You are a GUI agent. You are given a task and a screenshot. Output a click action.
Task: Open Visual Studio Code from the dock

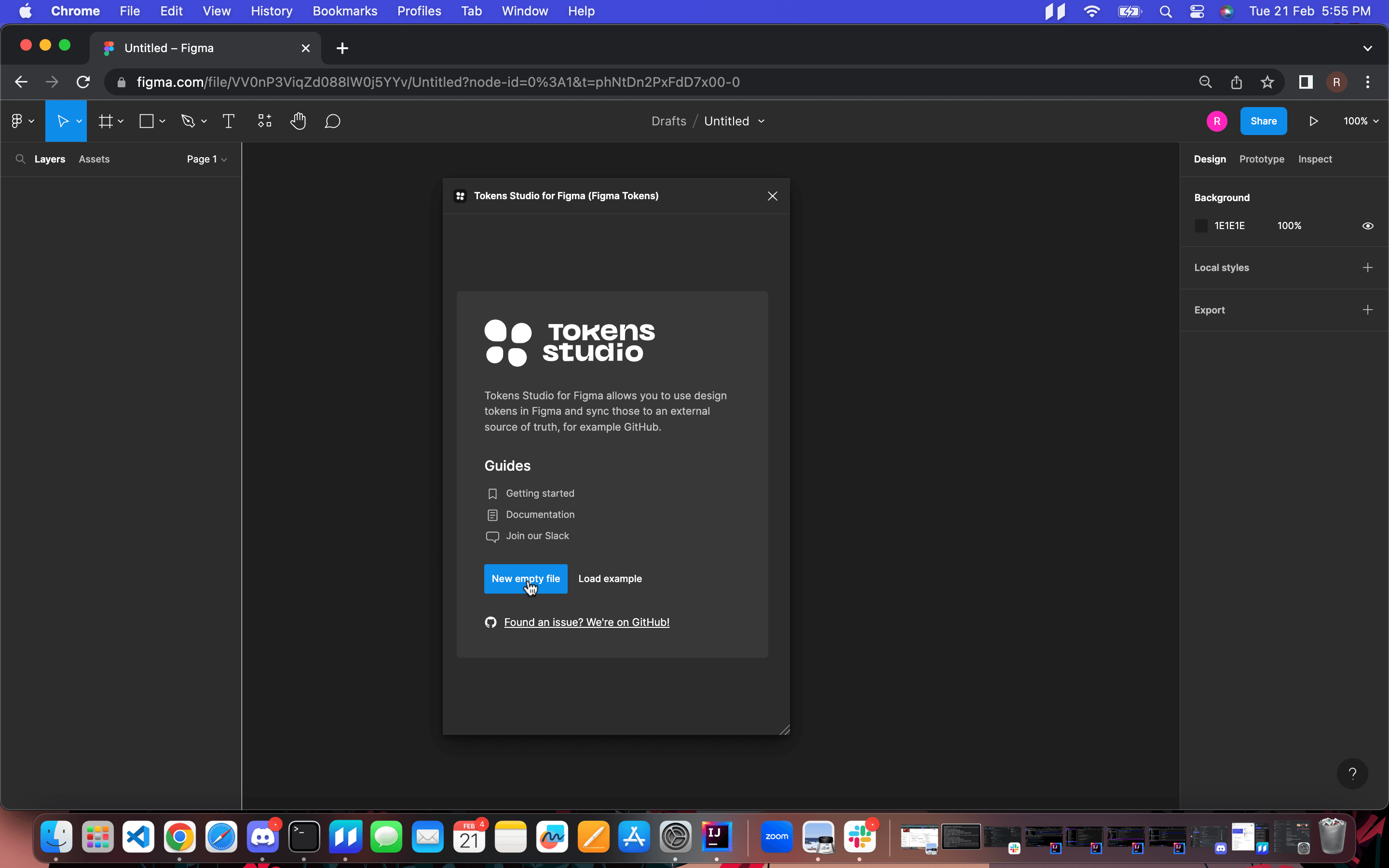tap(138, 837)
